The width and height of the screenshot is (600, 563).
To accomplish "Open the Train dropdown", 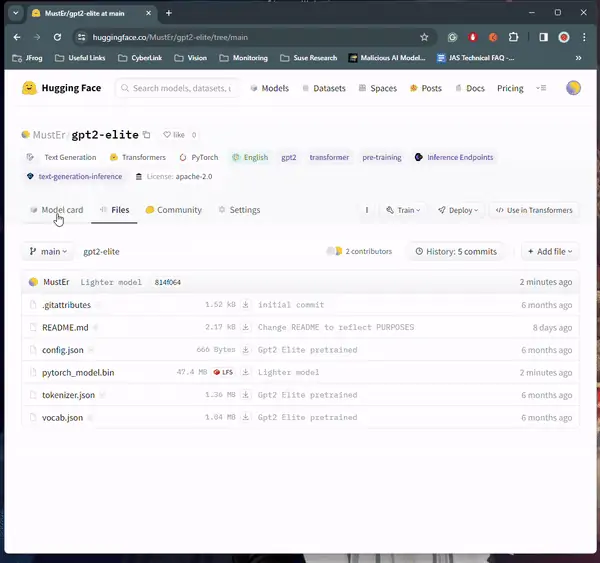I will (403, 210).
